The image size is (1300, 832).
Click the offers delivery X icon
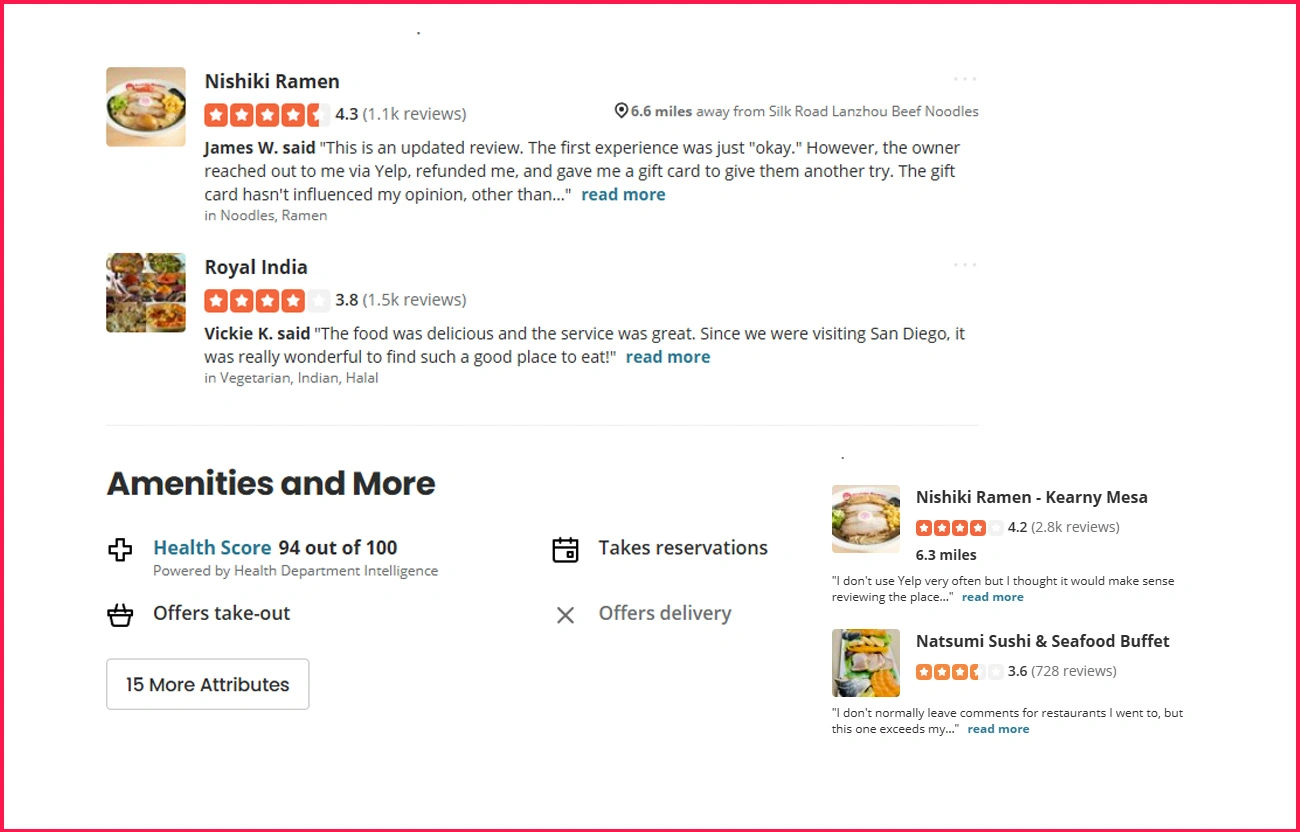coord(565,615)
